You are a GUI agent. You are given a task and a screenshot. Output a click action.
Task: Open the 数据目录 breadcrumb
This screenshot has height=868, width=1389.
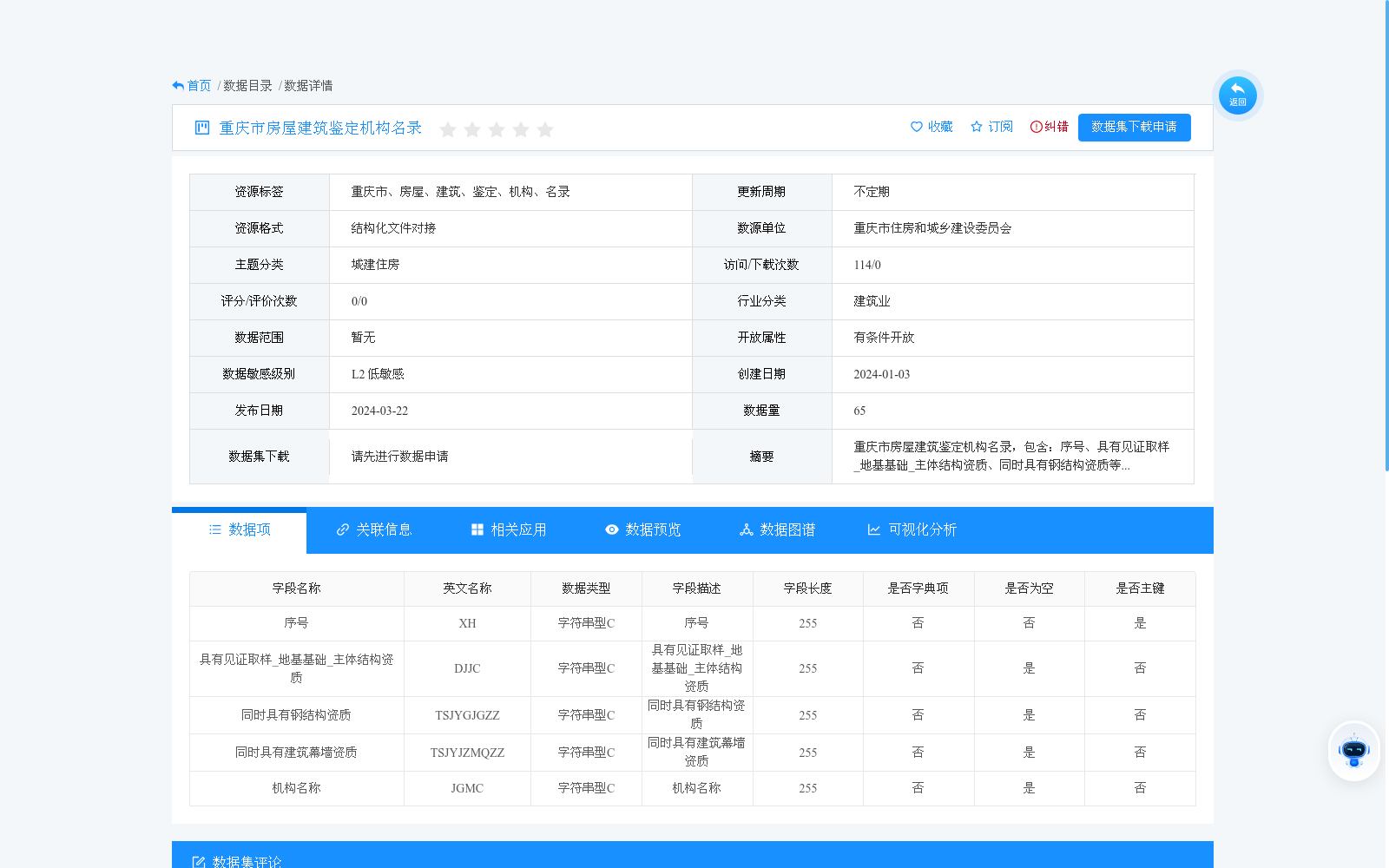(x=247, y=86)
